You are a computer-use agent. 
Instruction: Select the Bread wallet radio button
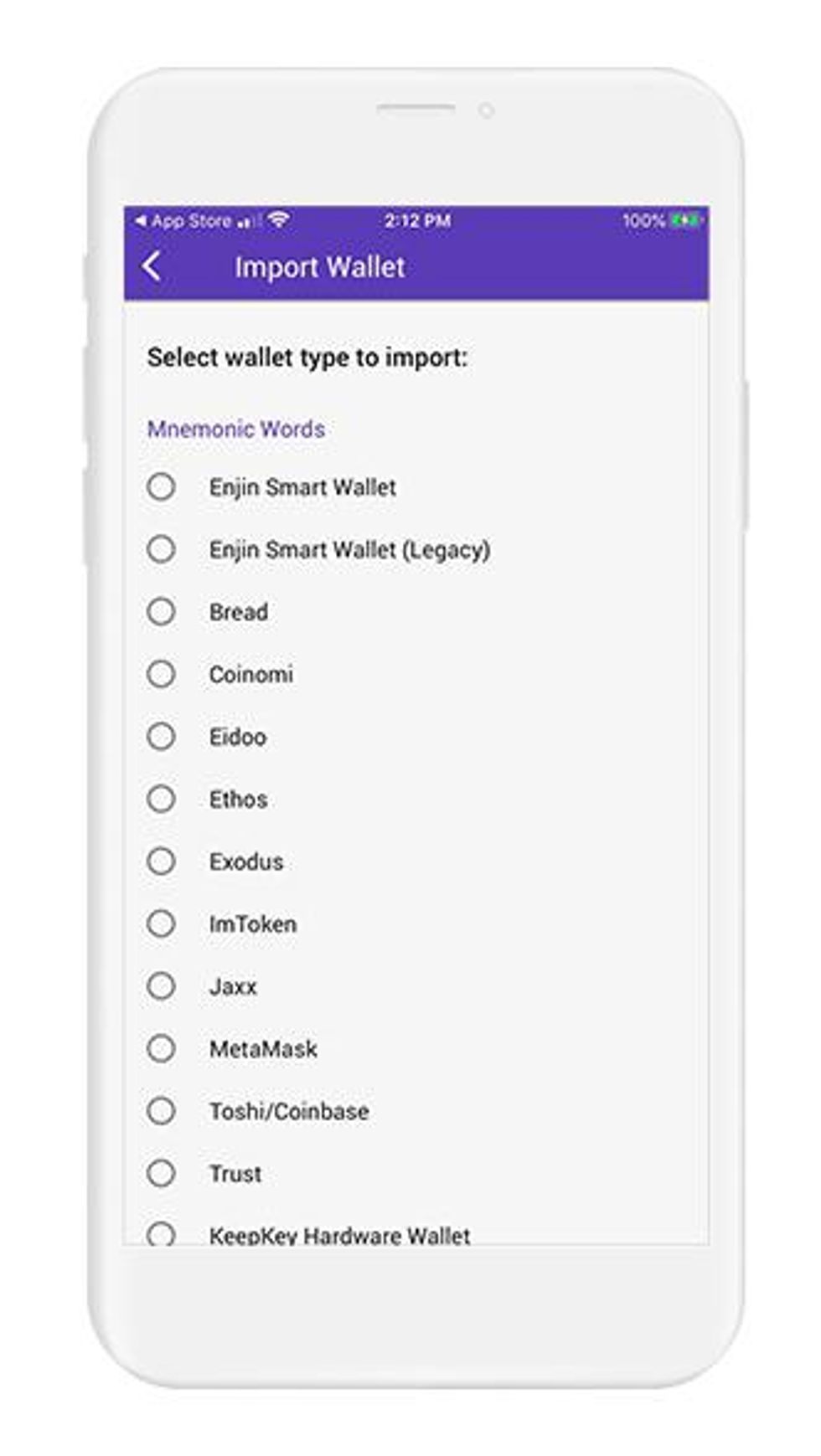pyautogui.click(x=161, y=612)
